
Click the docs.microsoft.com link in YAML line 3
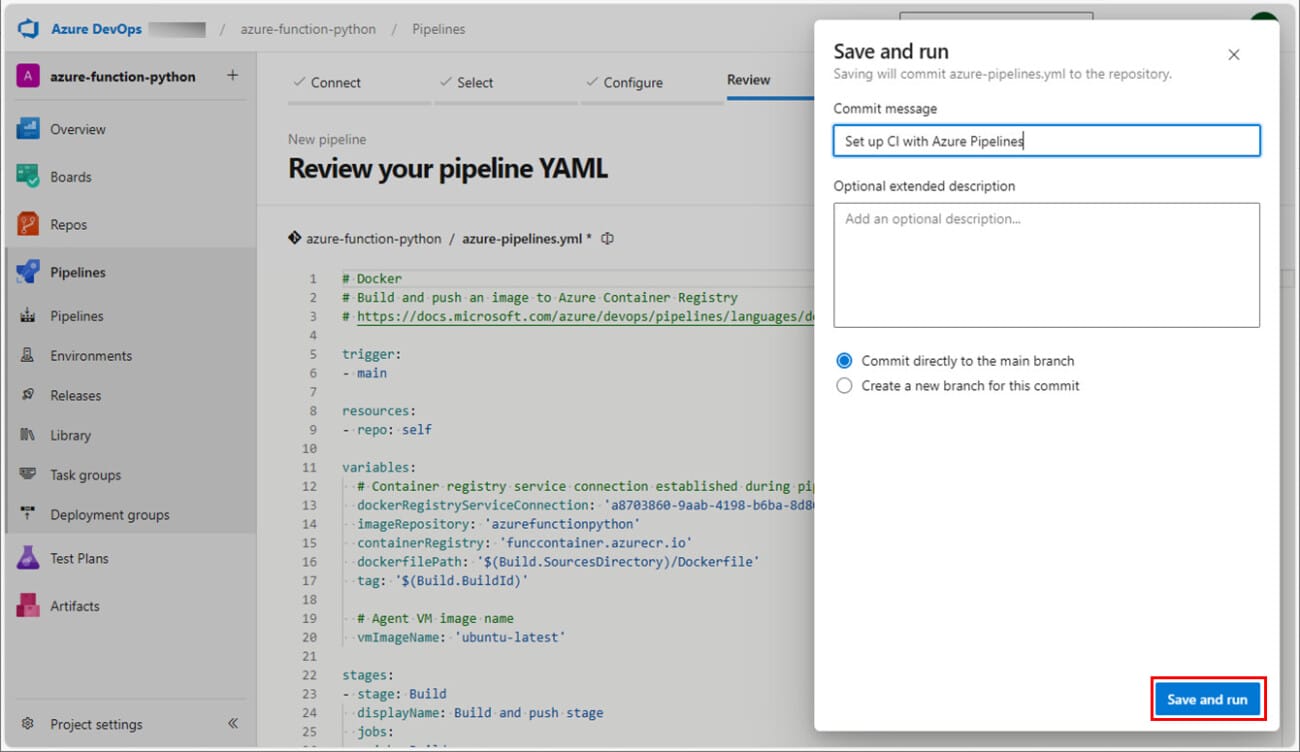(586, 316)
